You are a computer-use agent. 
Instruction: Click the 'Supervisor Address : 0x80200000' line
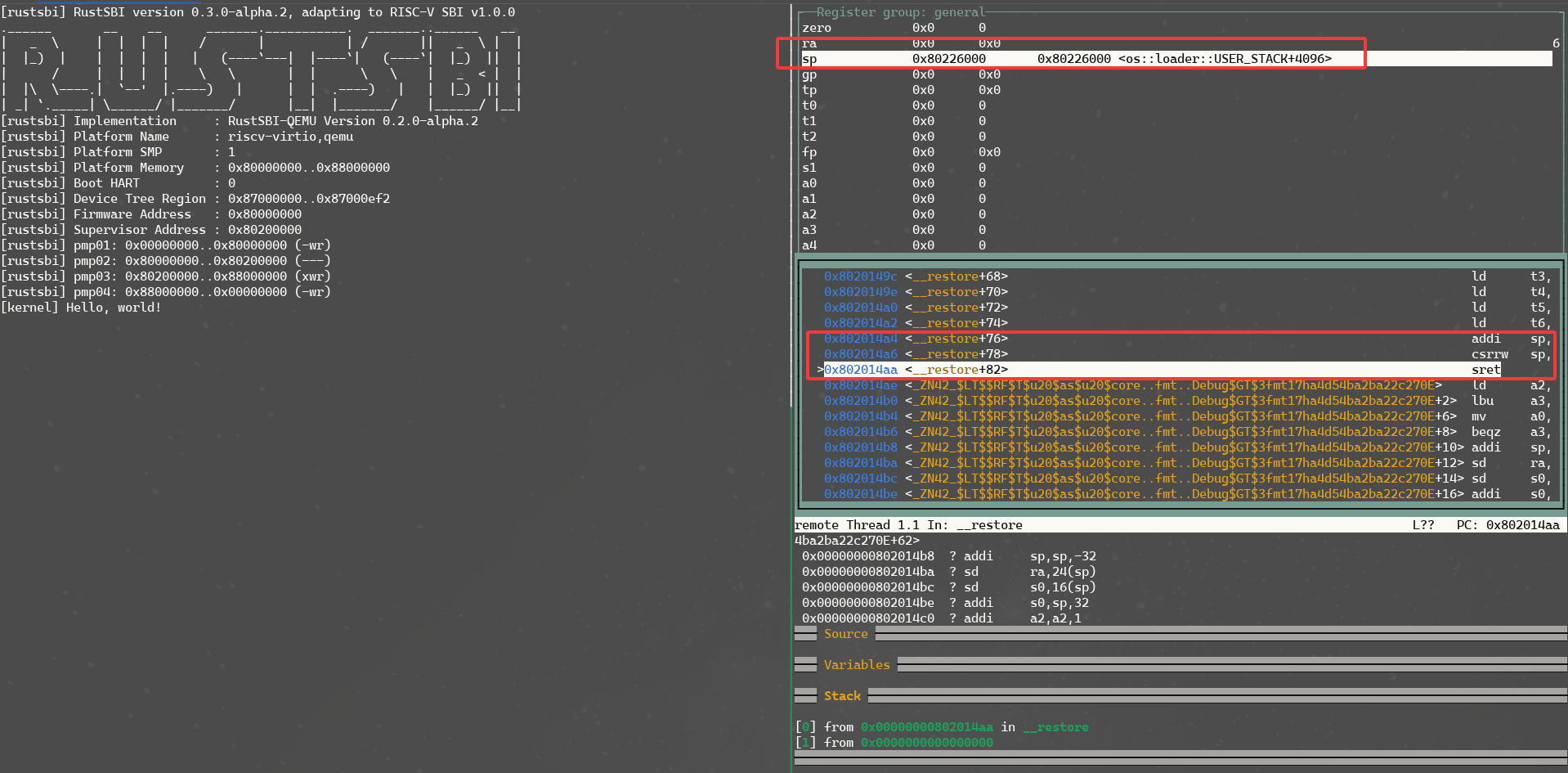pyautogui.click(x=151, y=230)
